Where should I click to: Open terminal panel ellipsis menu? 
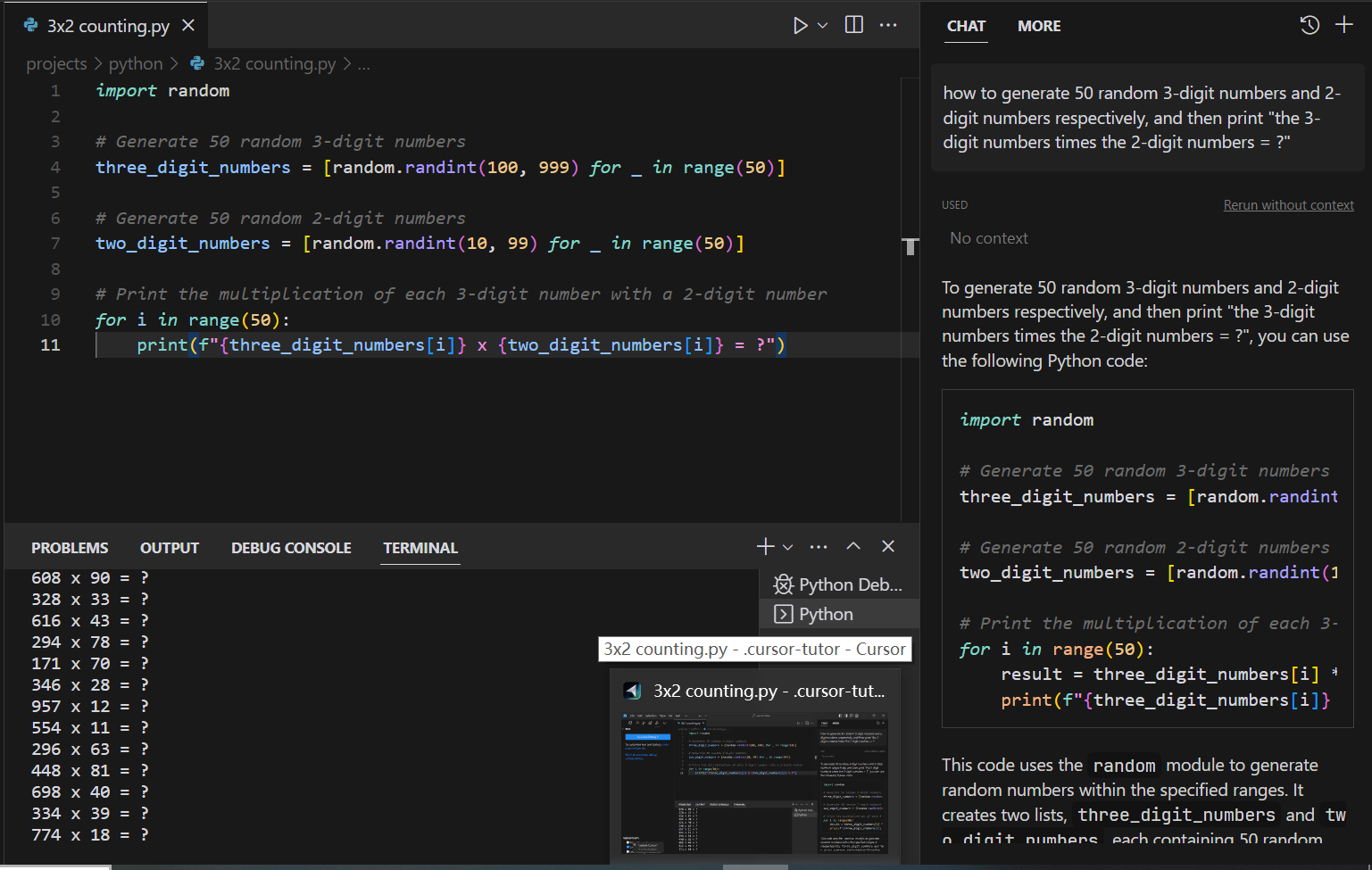(x=819, y=546)
